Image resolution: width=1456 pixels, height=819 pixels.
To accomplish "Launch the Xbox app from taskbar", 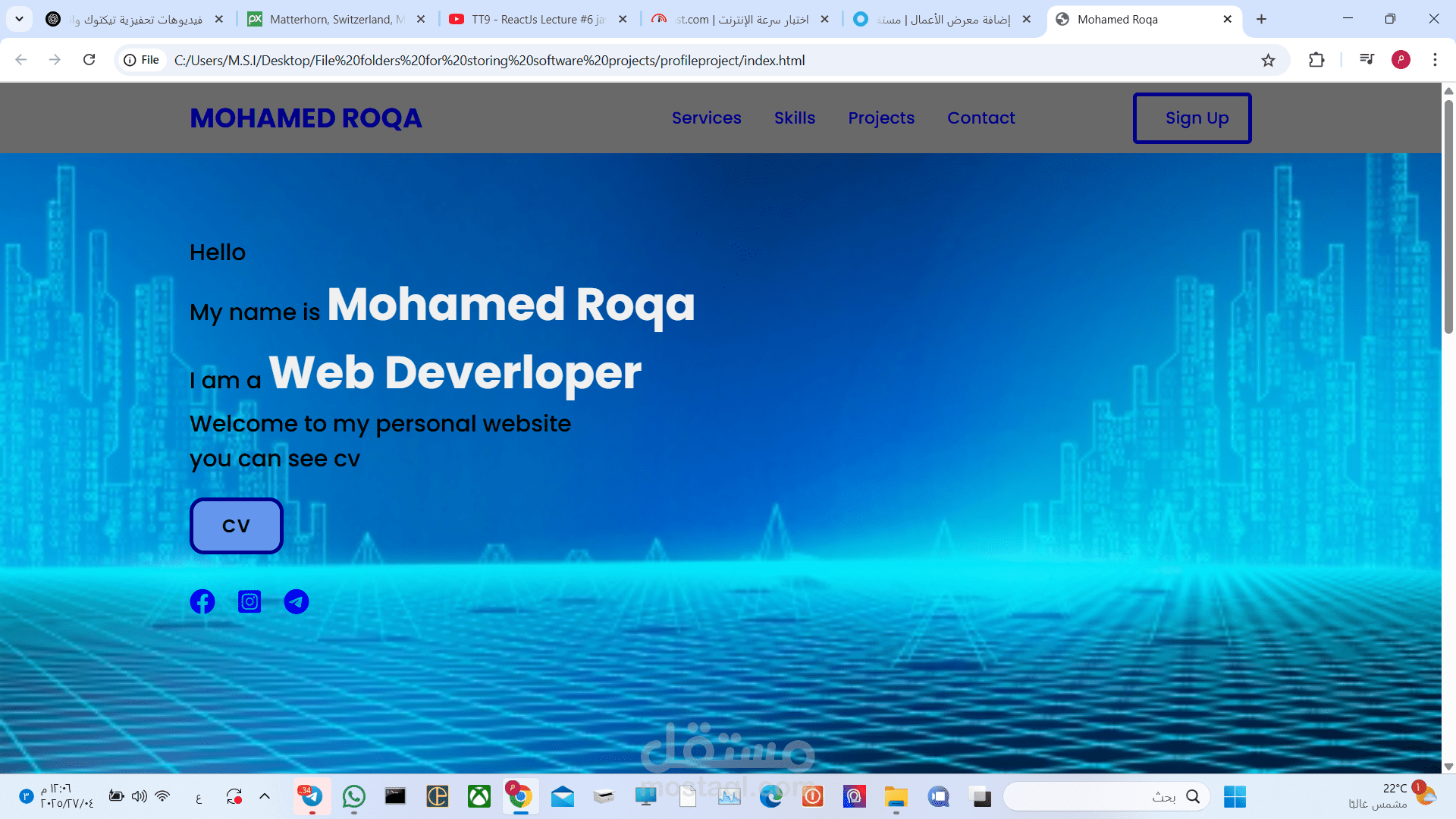I will pyautogui.click(x=479, y=796).
